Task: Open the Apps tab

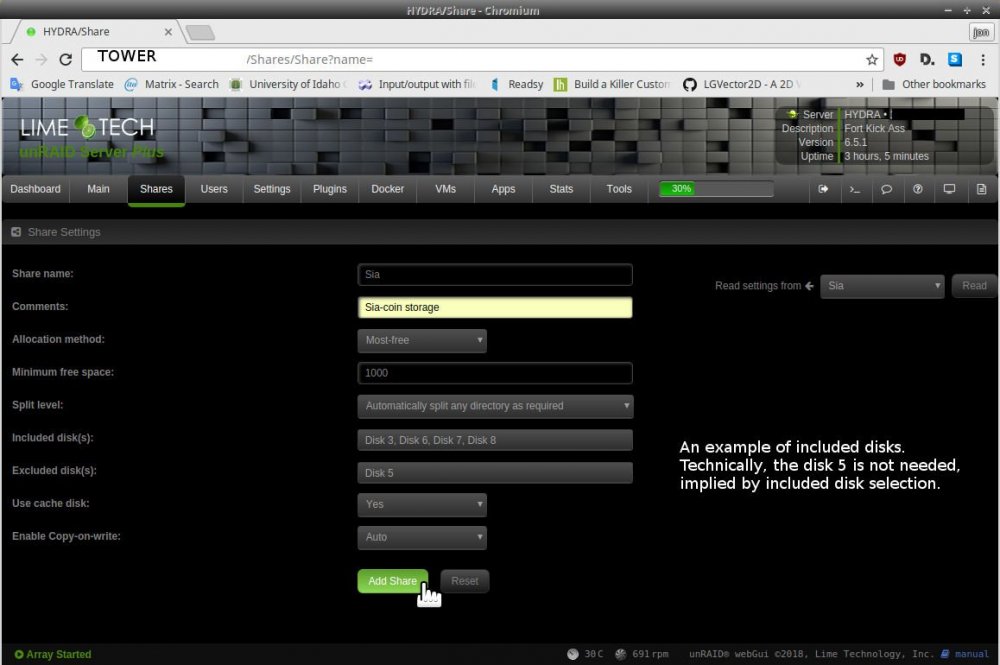Action: pos(503,189)
